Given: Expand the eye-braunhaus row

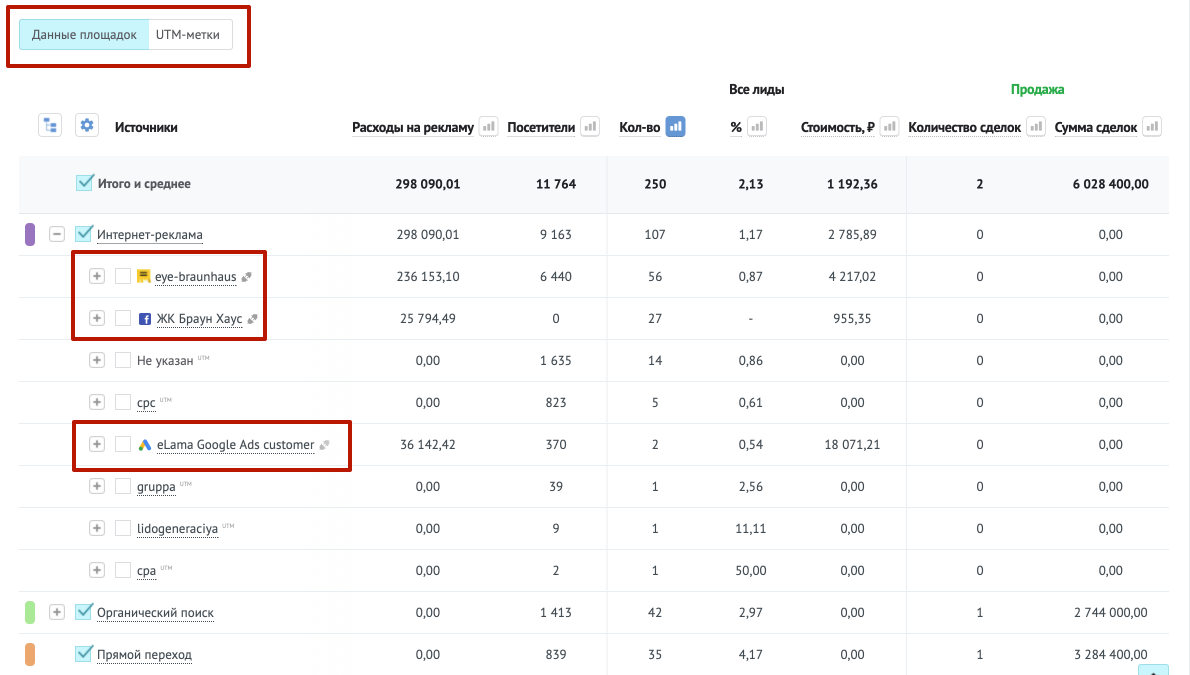Looking at the screenshot, I should [96, 276].
